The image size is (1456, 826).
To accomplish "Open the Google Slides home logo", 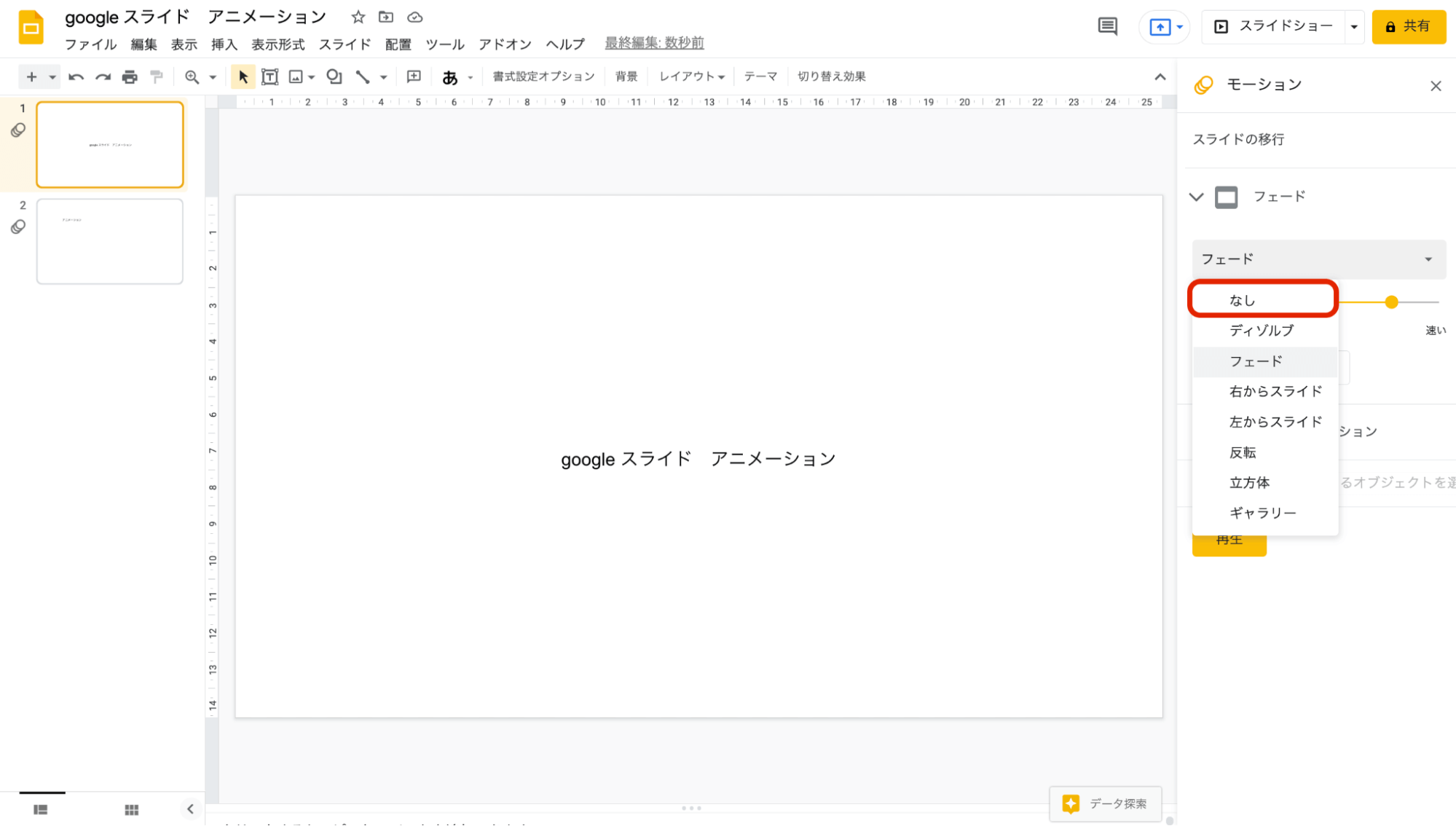I will tap(31, 28).
